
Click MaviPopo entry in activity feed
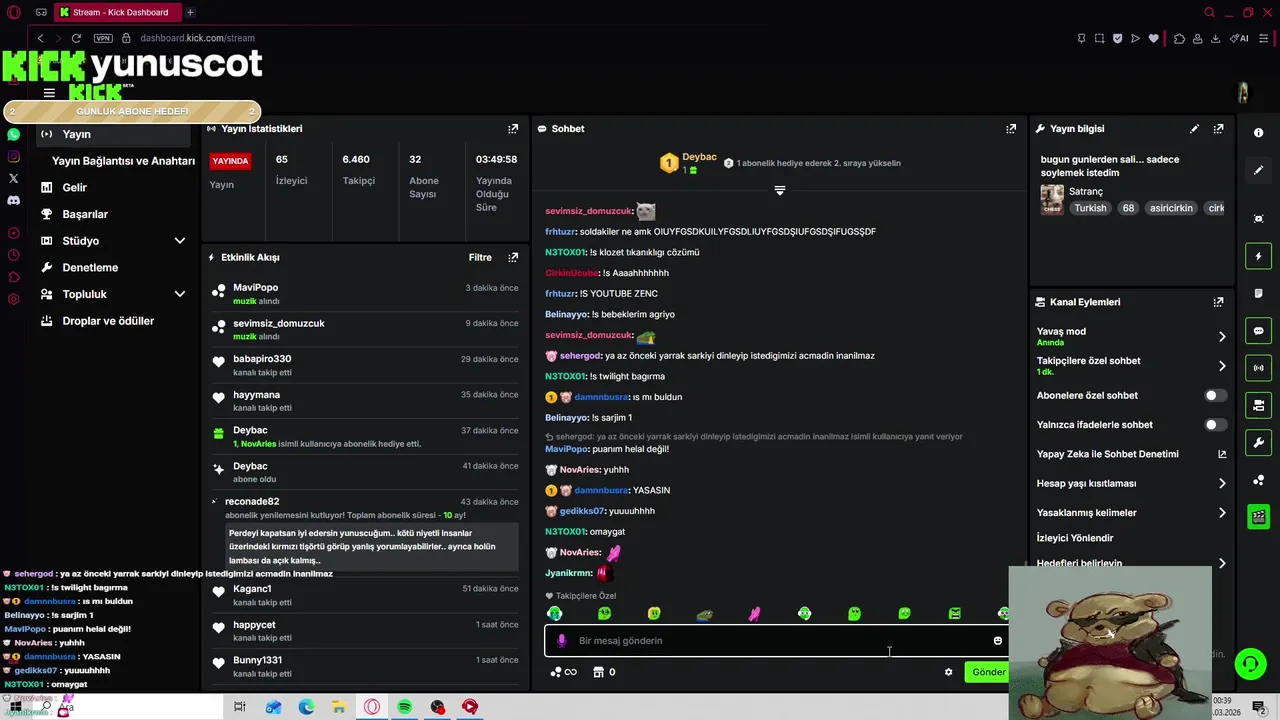365,294
